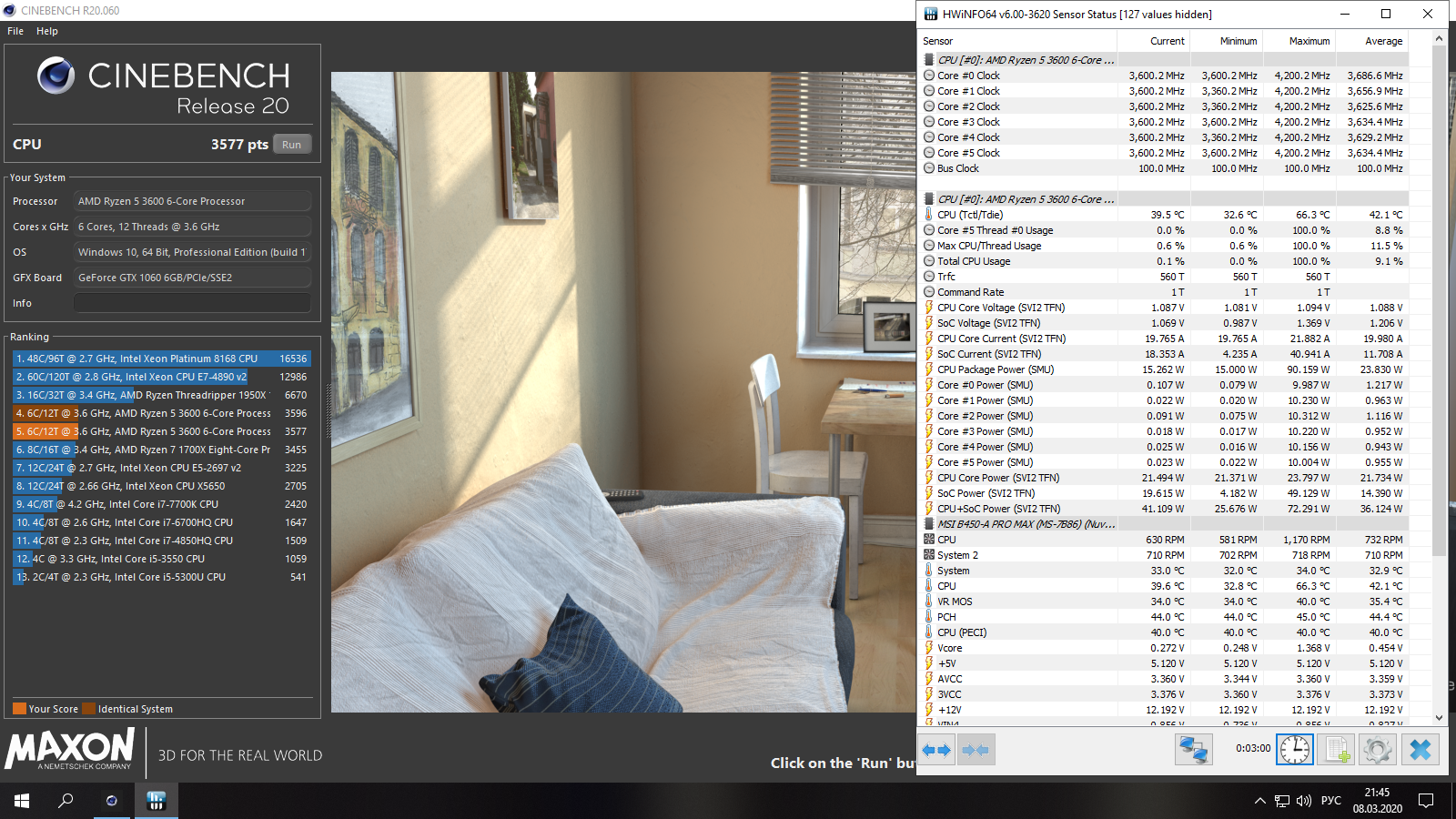This screenshot has width=1456, height=819.
Task: Select the Vcore voltage row
Action: tap(1164, 648)
